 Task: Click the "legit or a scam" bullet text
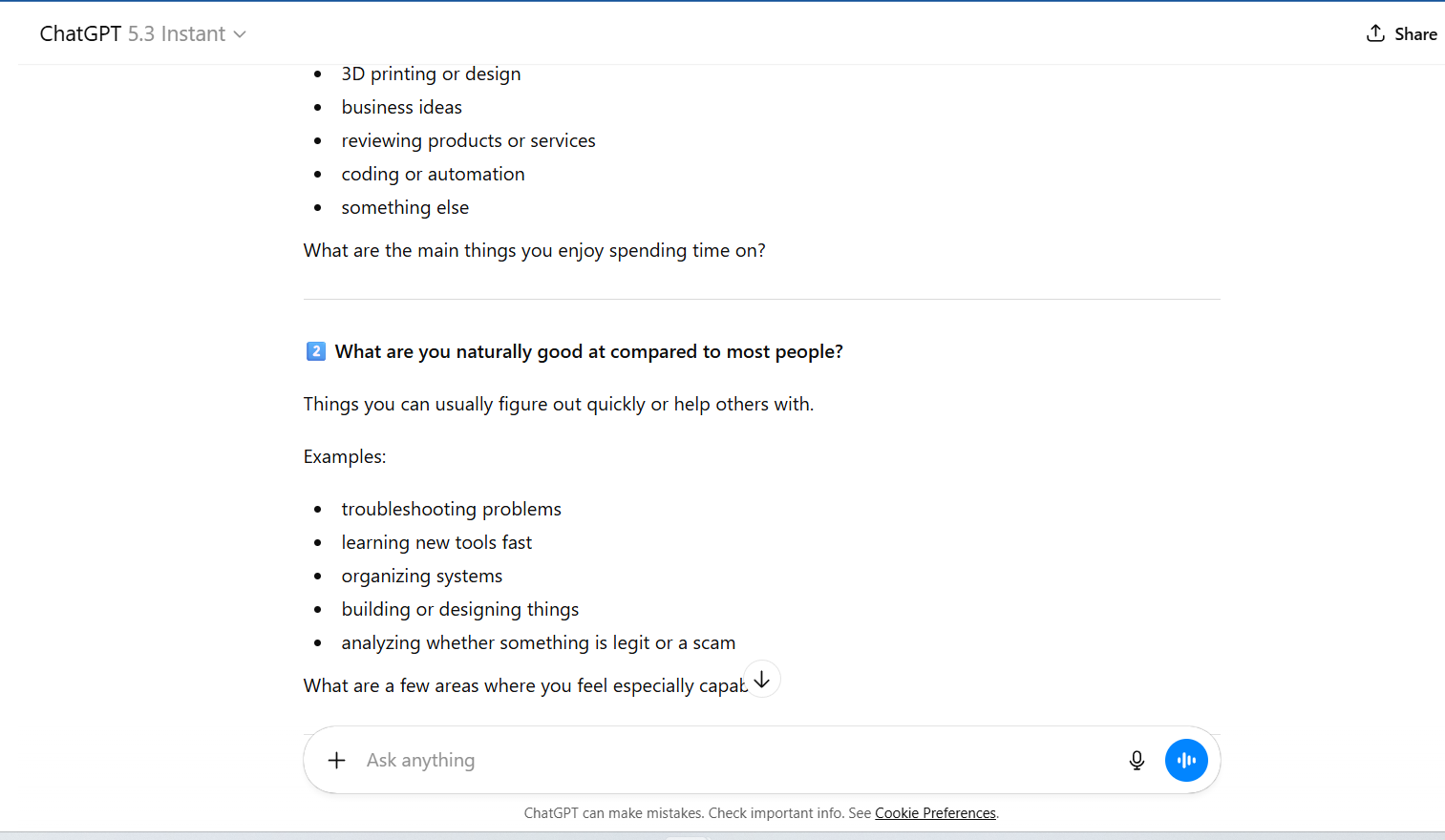pos(538,642)
